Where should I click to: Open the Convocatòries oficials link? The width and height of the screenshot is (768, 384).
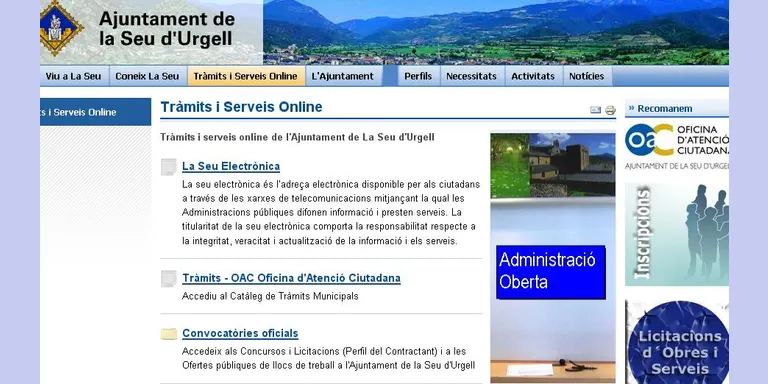(x=240, y=334)
